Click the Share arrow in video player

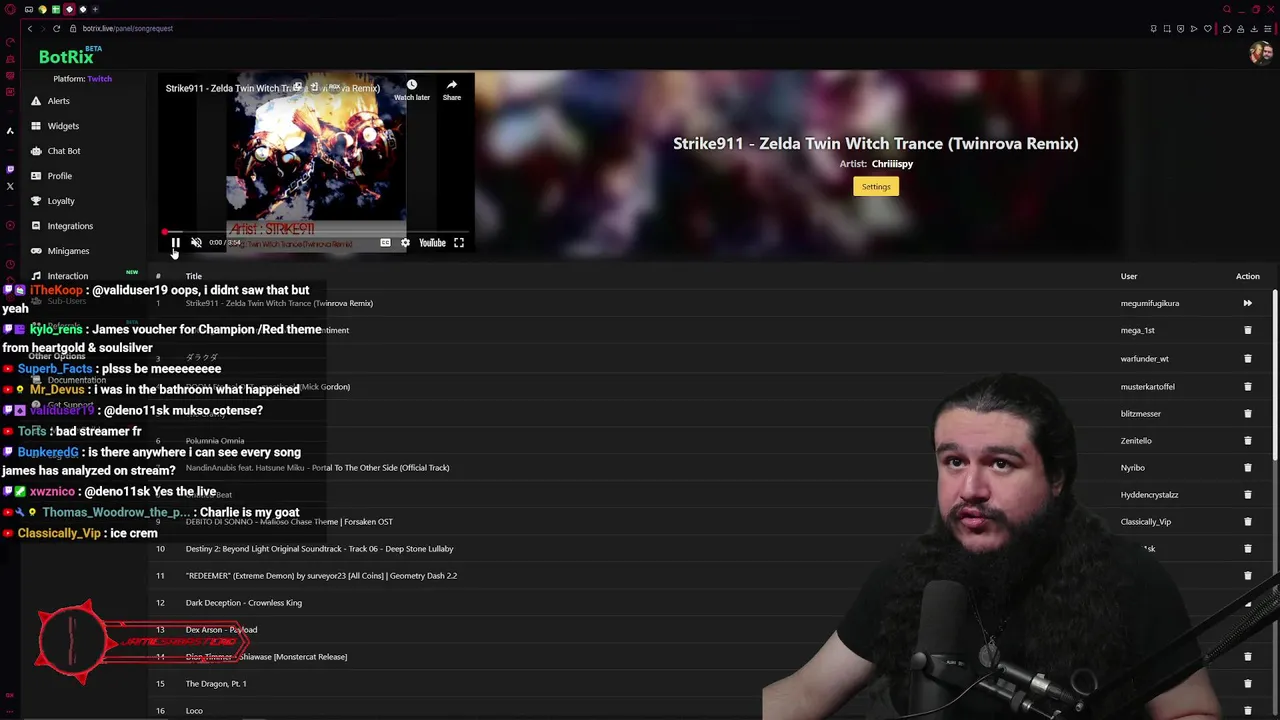[452, 90]
